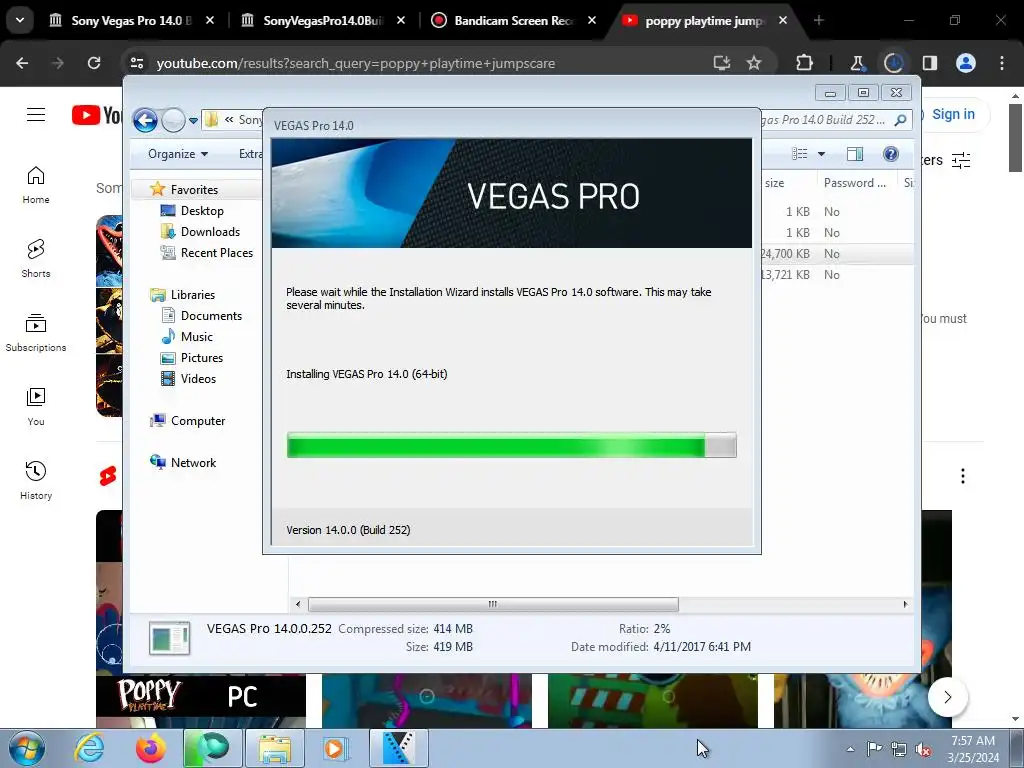Bookmark this page with the star icon
The width and height of the screenshot is (1024, 768).
[754, 63]
